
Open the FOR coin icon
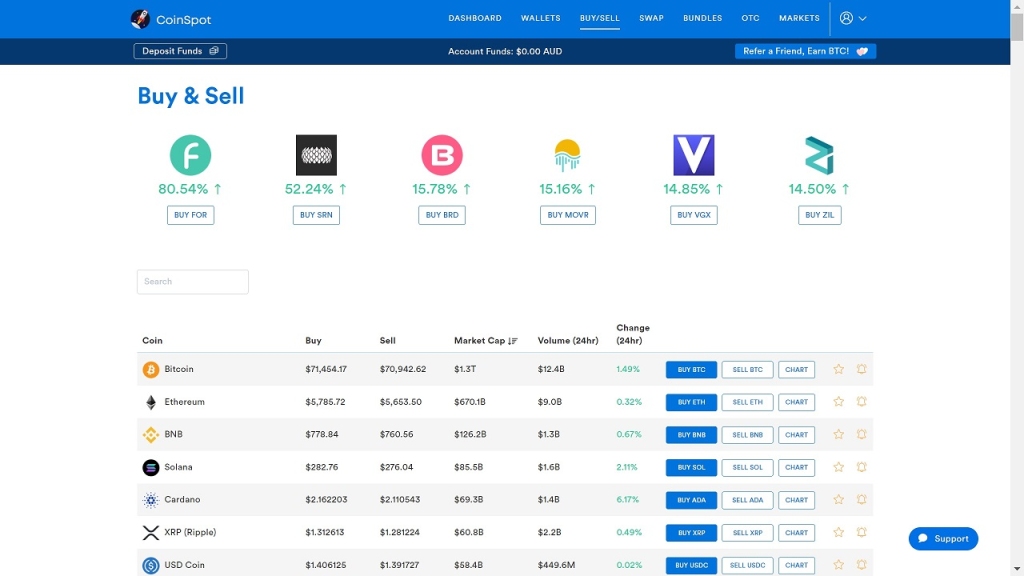[190, 155]
